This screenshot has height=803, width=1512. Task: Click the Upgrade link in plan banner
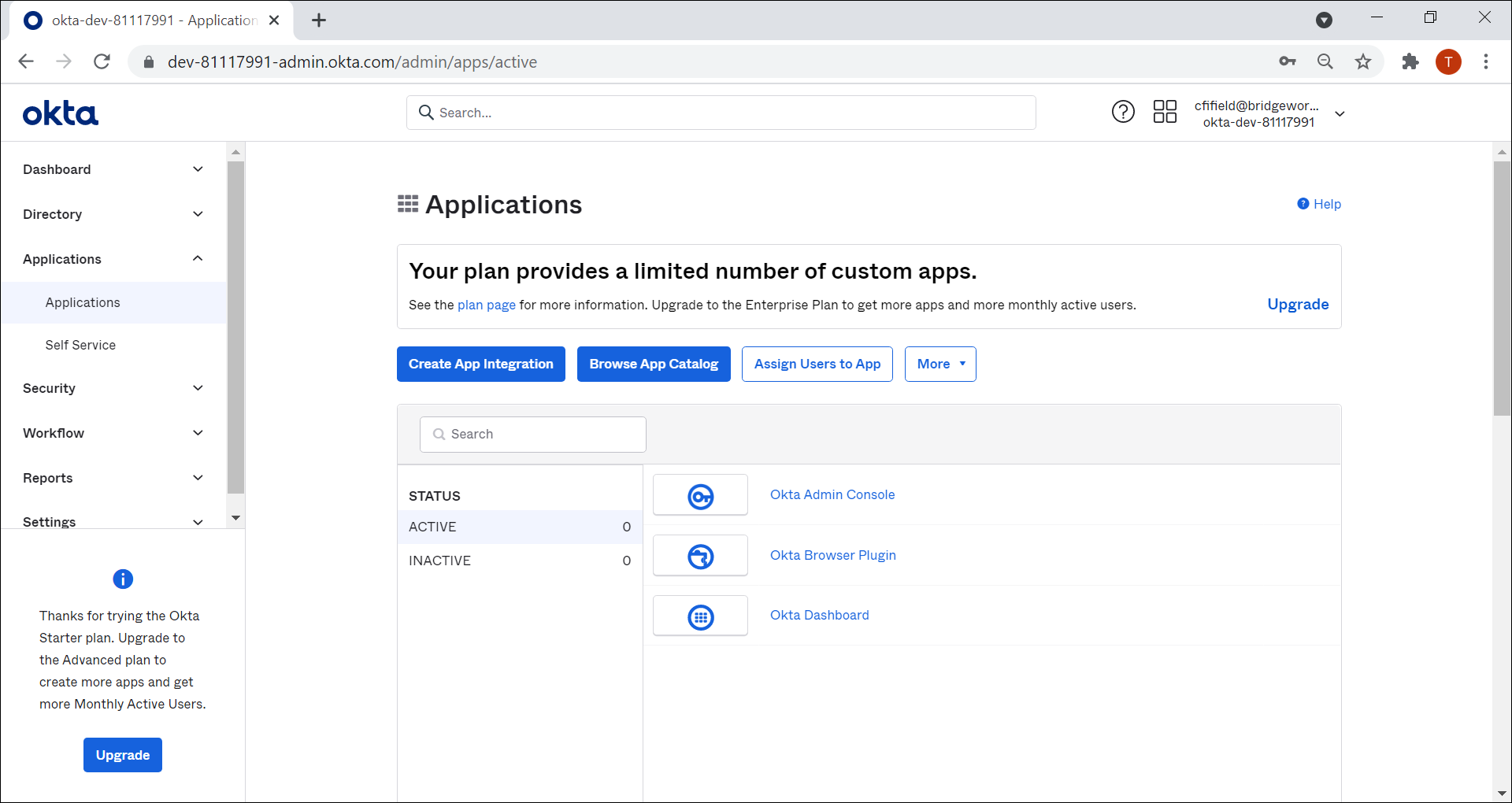pos(1298,305)
